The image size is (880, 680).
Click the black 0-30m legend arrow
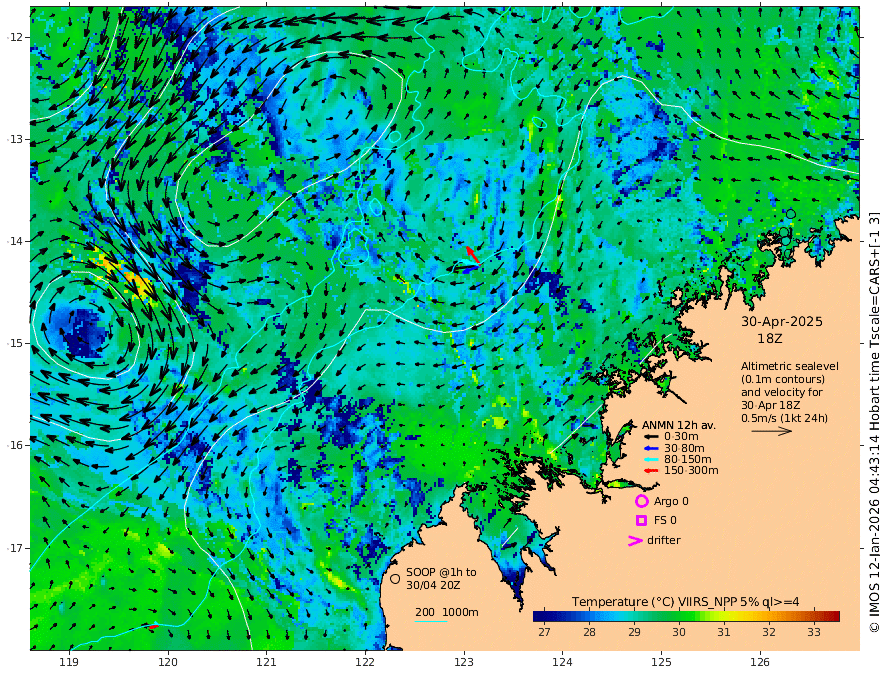pos(651,437)
